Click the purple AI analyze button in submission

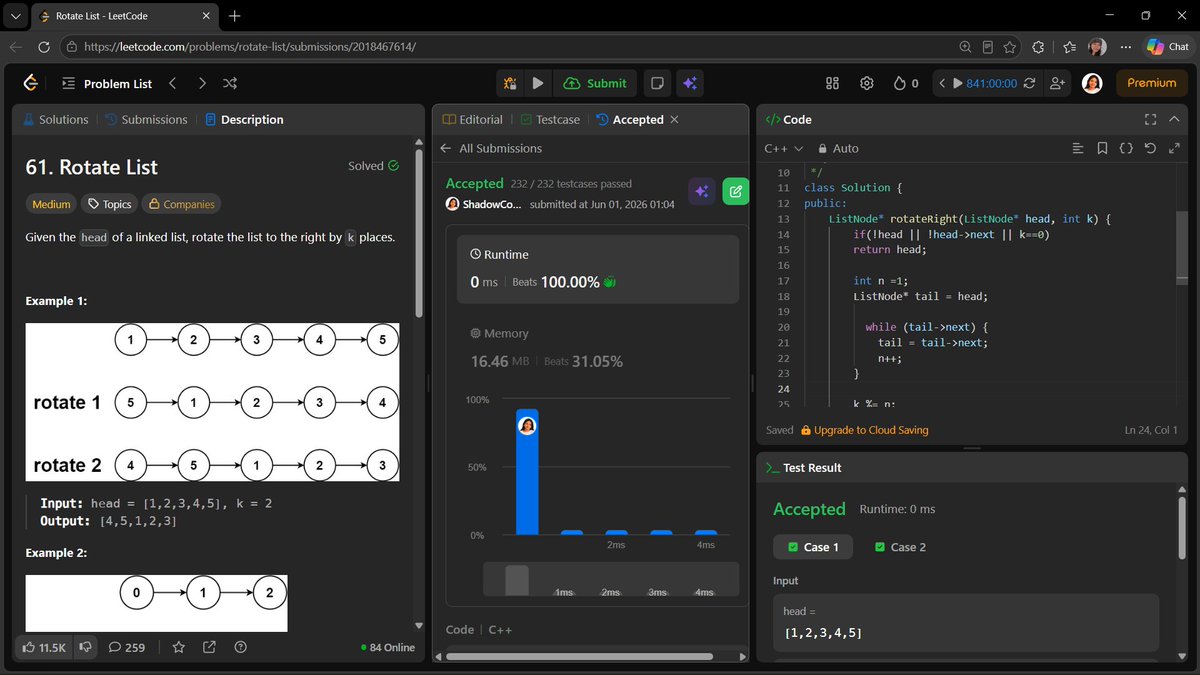point(702,191)
